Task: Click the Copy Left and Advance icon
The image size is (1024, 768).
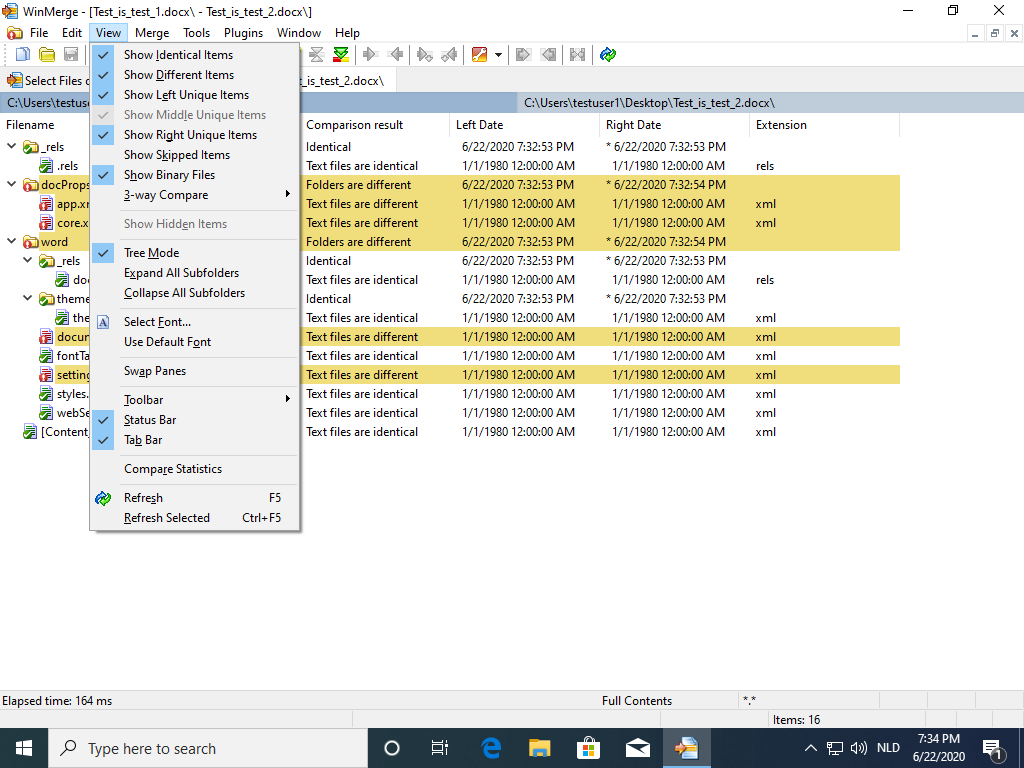Action: coord(449,55)
